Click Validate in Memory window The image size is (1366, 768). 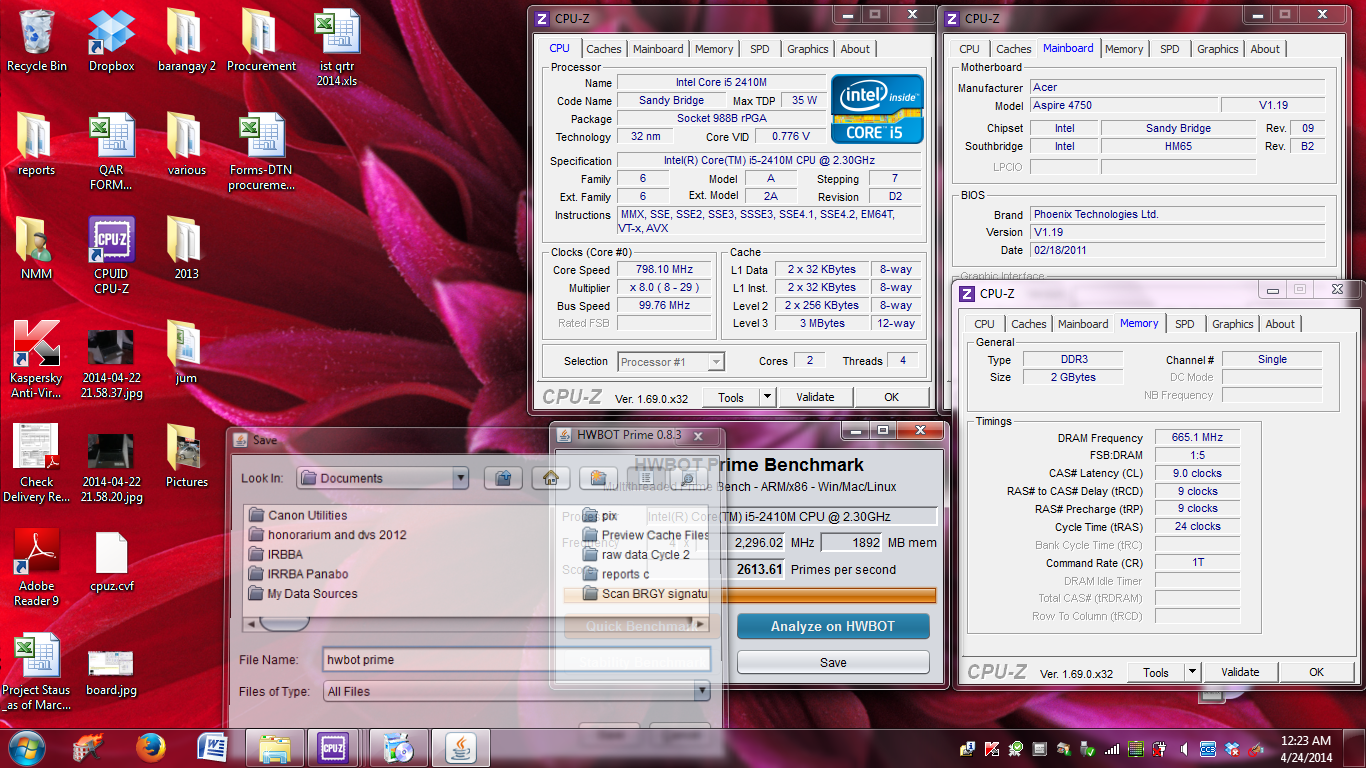point(1240,672)
